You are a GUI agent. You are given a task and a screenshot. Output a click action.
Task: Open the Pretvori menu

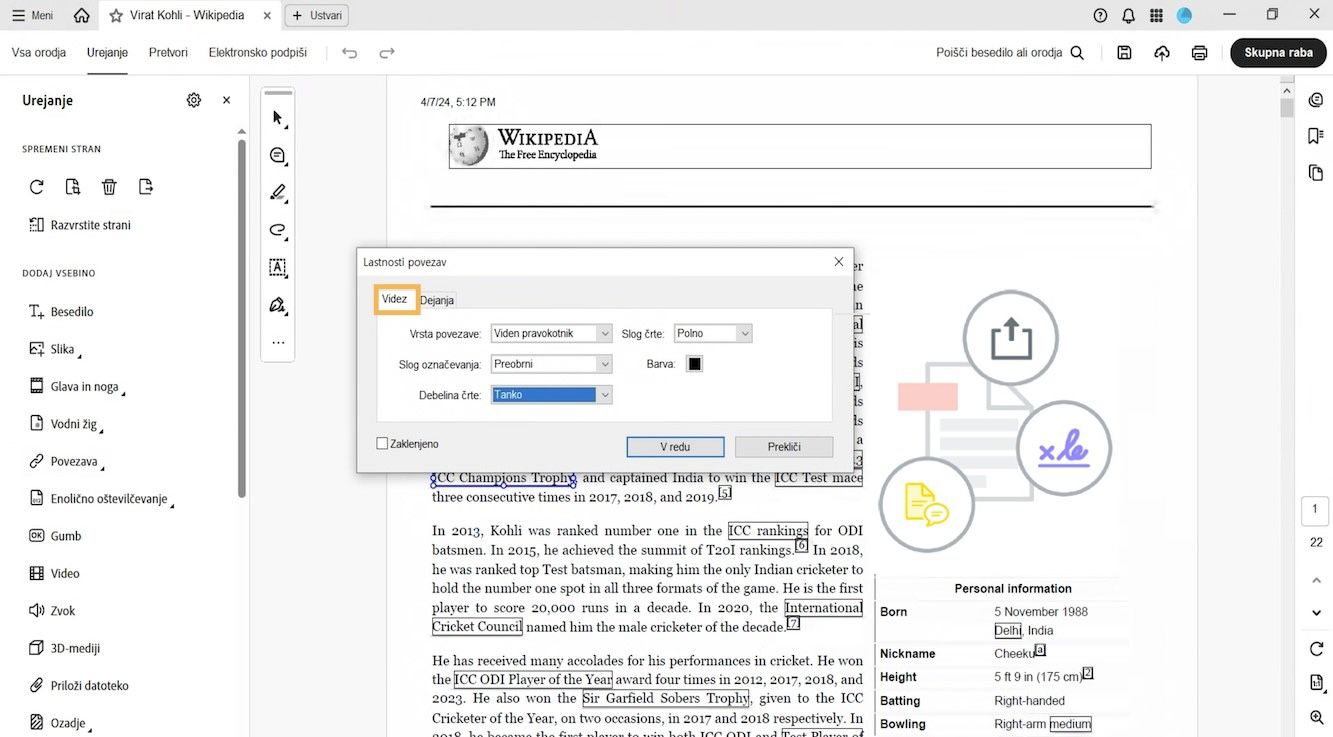pyautogui.click(x=168, y=53)
